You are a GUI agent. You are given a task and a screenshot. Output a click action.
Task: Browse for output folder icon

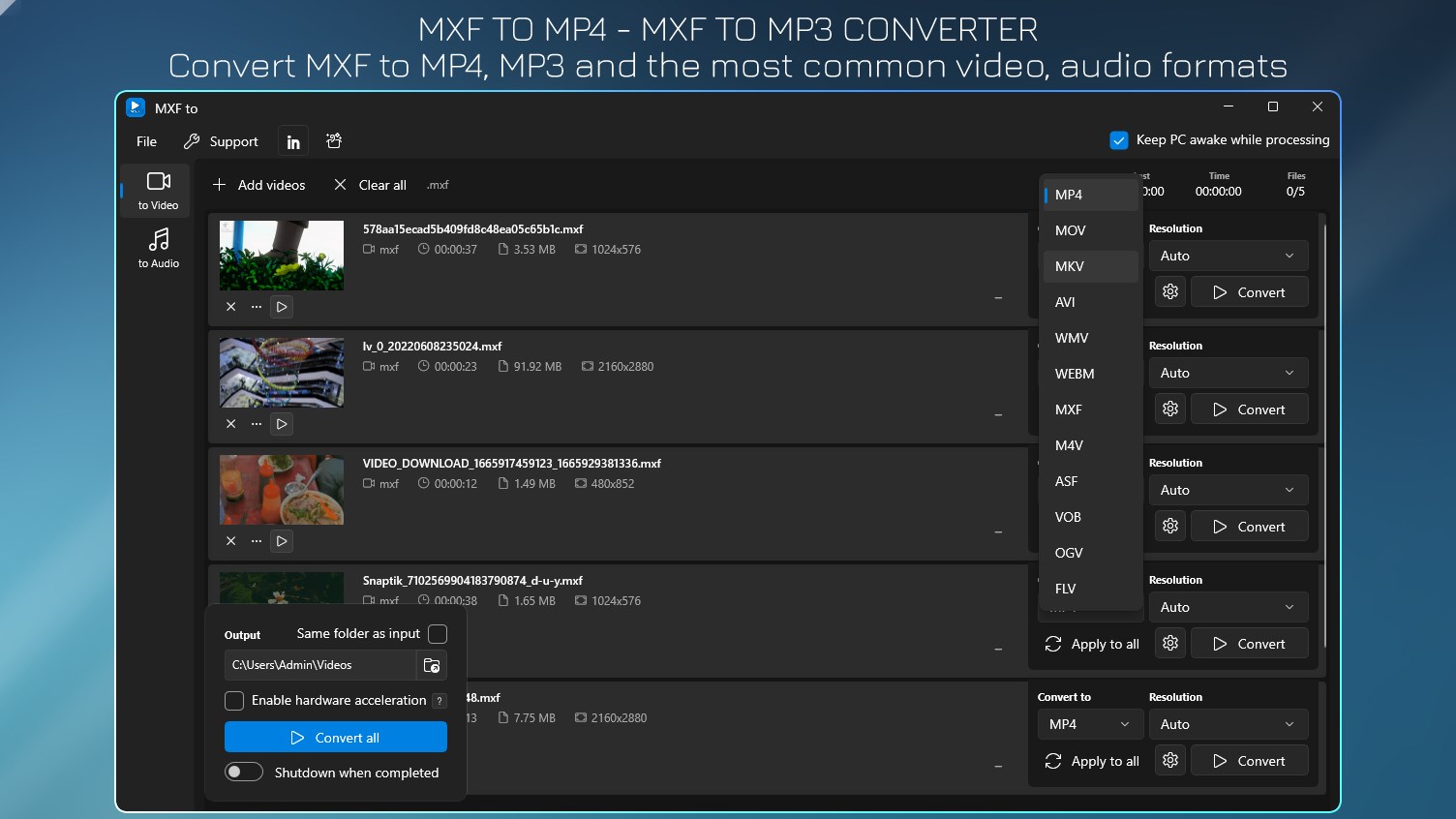click(x=432, y=665)
